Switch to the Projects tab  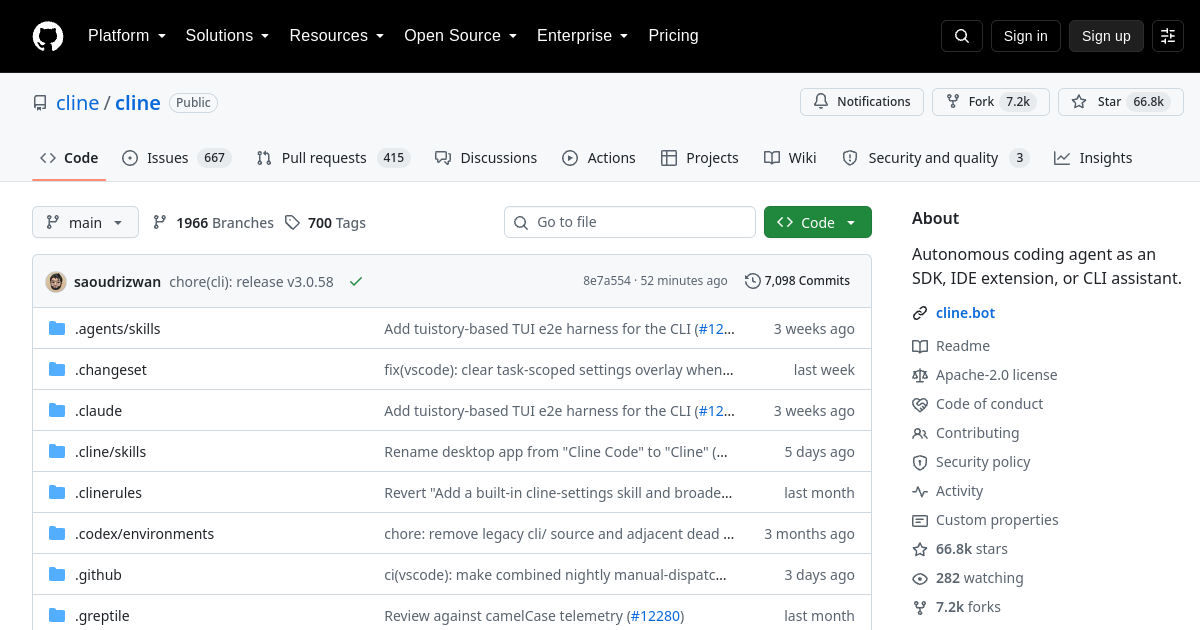(700, 158)
